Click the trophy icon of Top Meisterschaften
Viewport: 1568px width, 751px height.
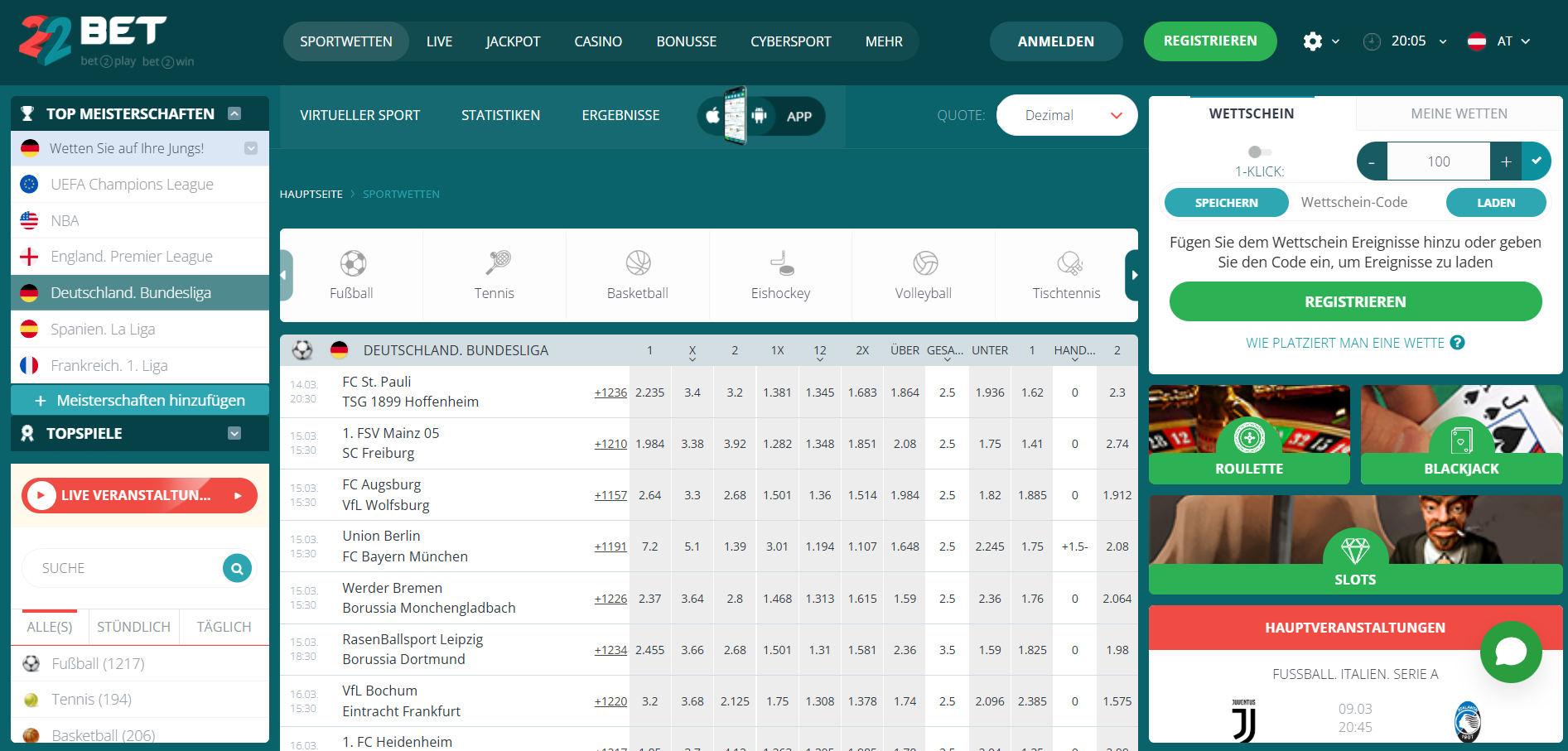coord(27,113)
